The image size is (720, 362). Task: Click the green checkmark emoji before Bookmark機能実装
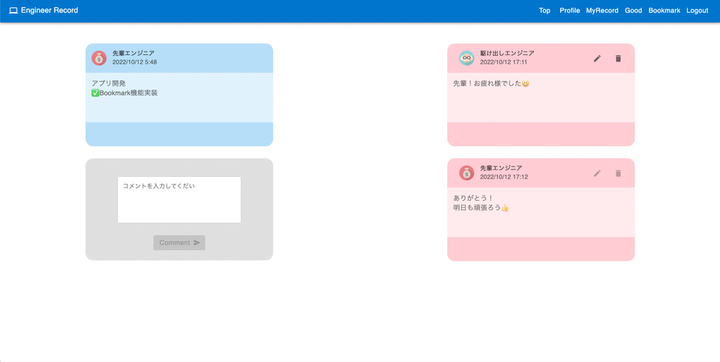tap(96, 93)
